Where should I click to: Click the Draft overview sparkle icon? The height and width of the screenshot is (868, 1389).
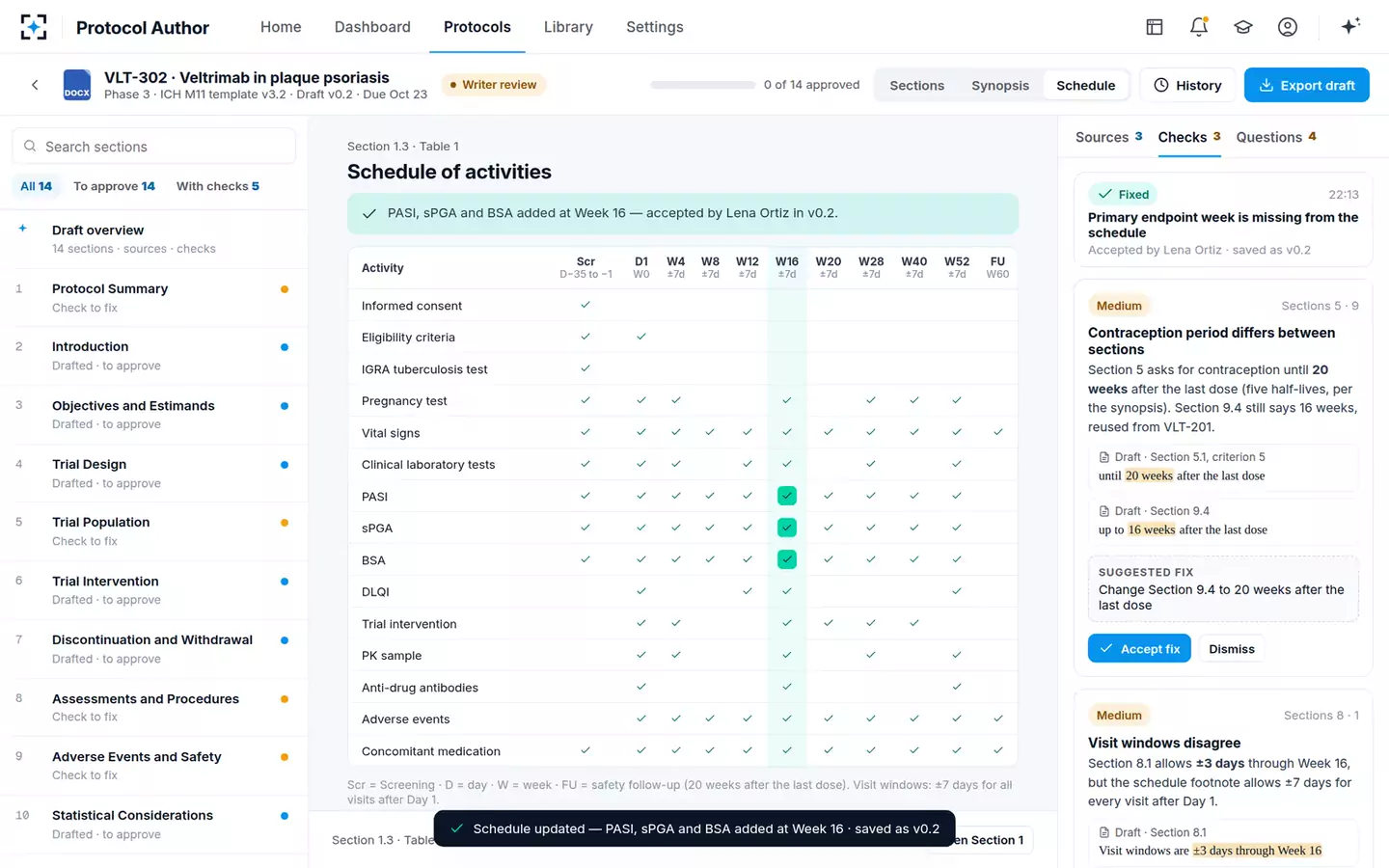click(x=23, y=230)
